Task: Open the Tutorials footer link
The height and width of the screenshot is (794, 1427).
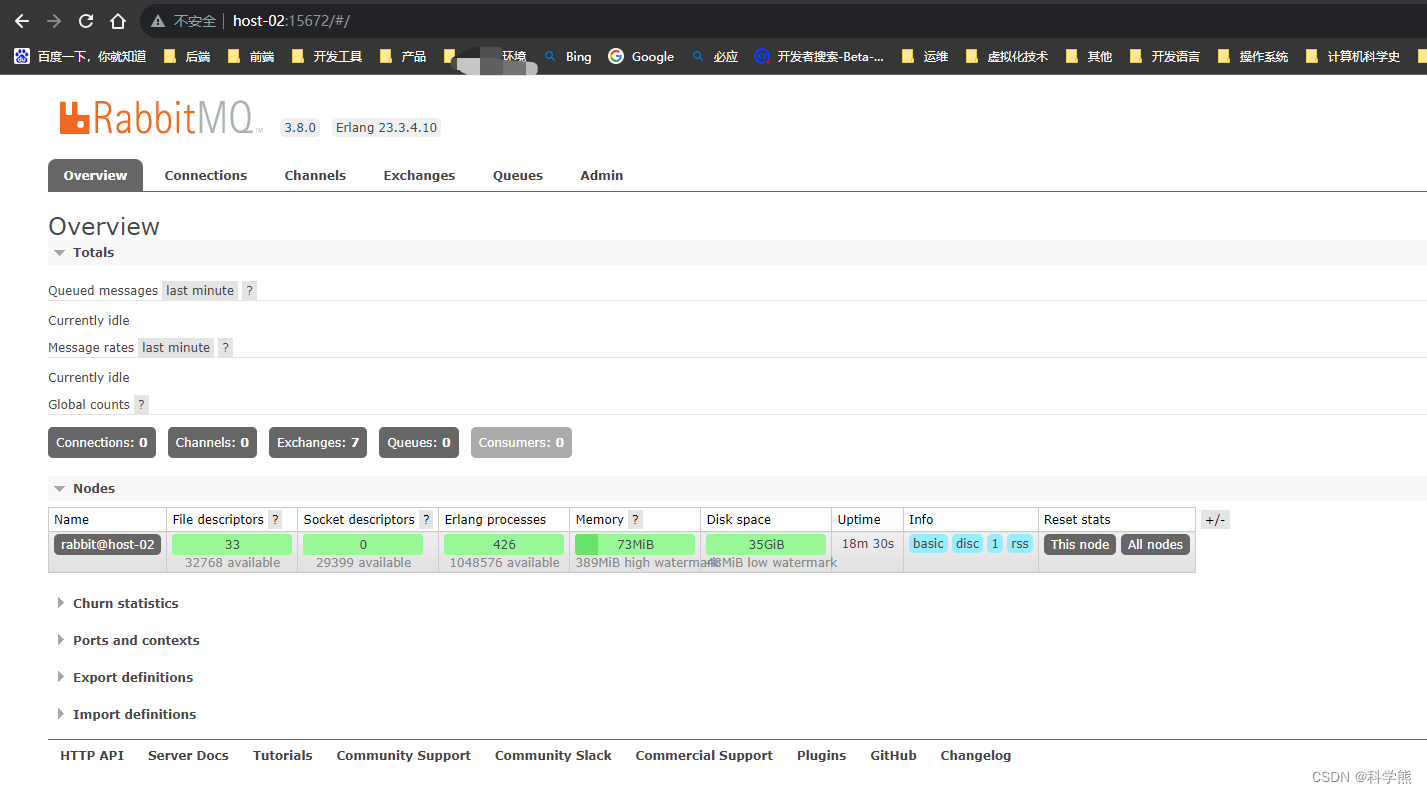Action: click(x=283, y=756)
